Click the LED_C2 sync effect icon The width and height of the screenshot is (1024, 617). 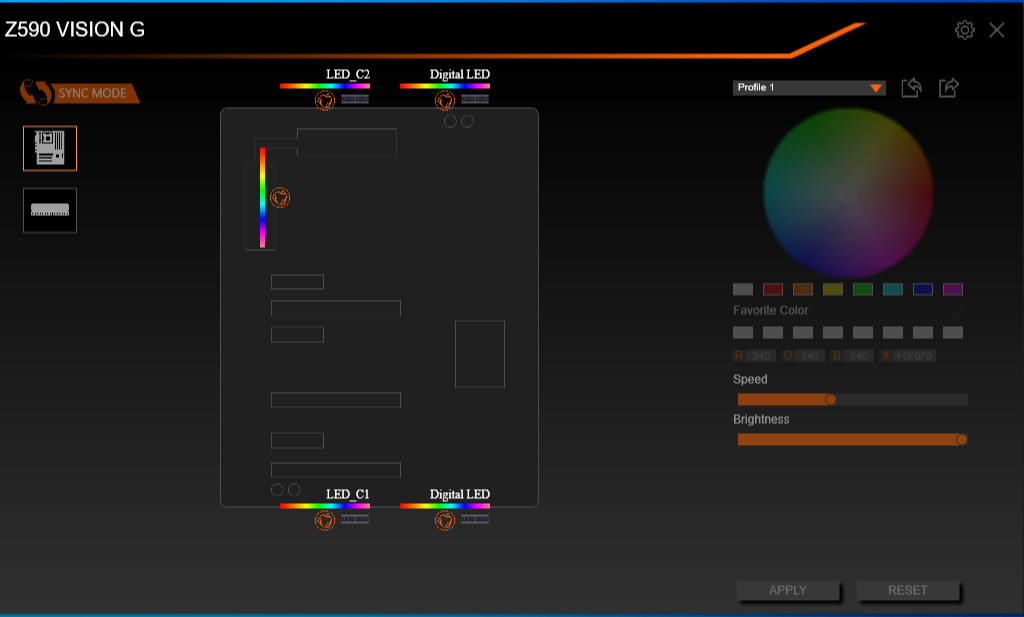coord(325,101)
